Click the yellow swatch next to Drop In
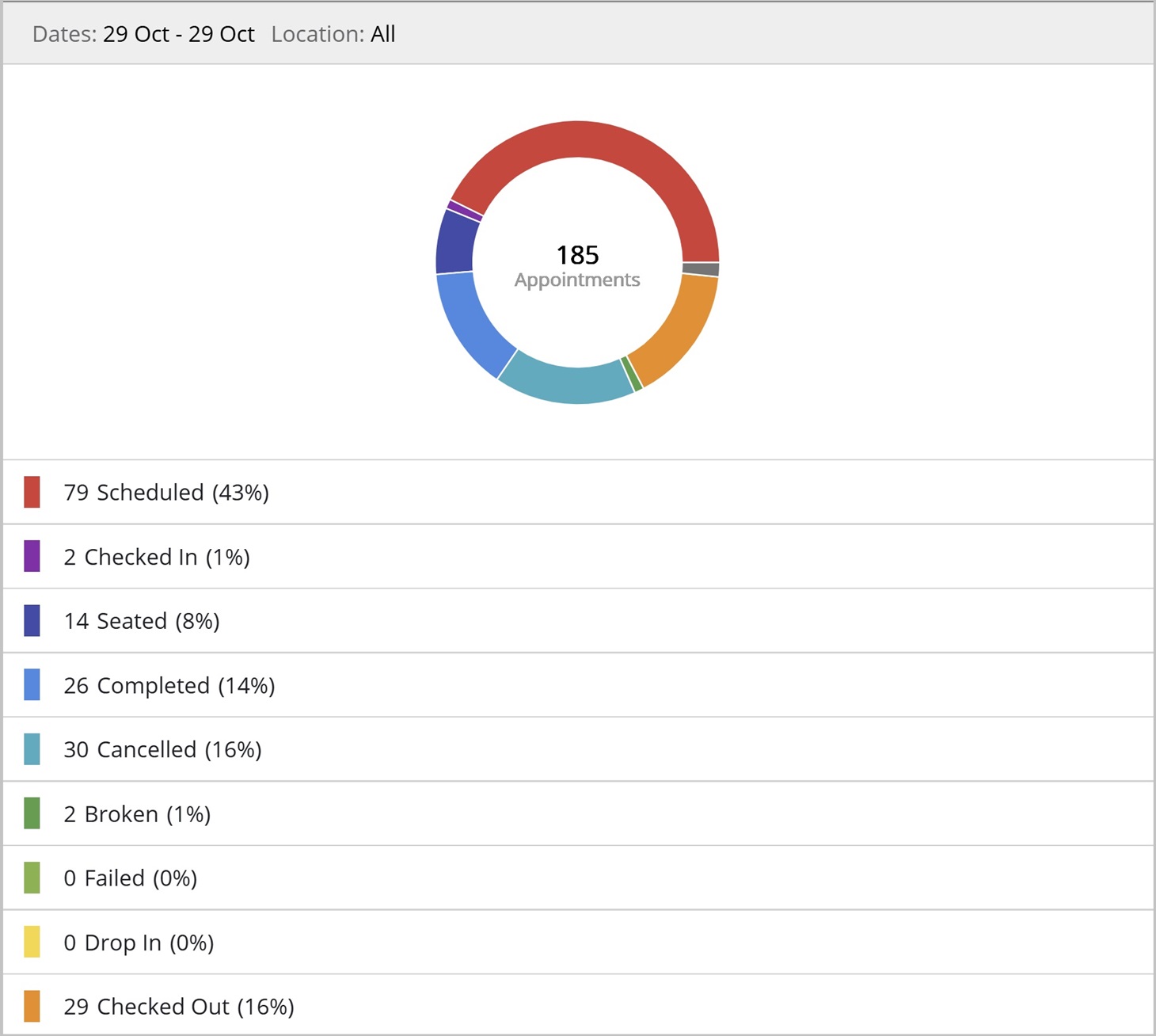This screenshot has height=1036, width=1156. pos(32,943)
